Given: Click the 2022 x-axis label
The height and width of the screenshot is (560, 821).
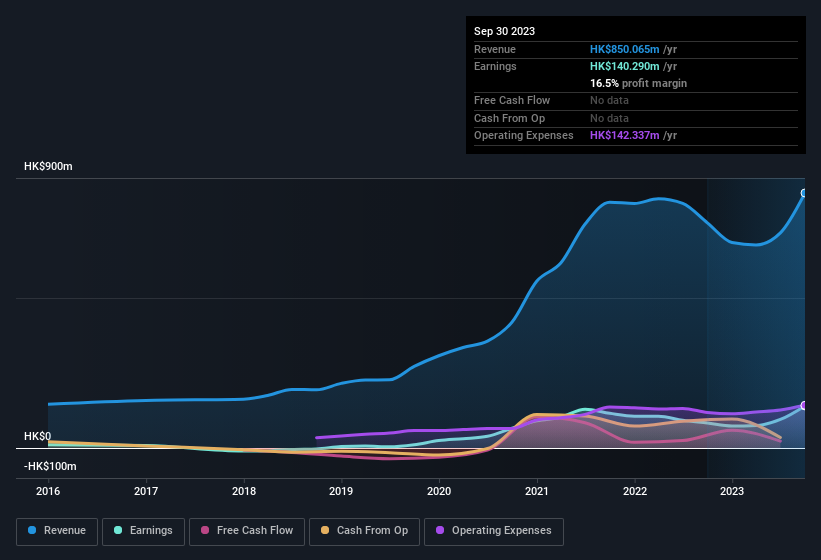Looking at the screenshot, I should (x=635, y=491).
